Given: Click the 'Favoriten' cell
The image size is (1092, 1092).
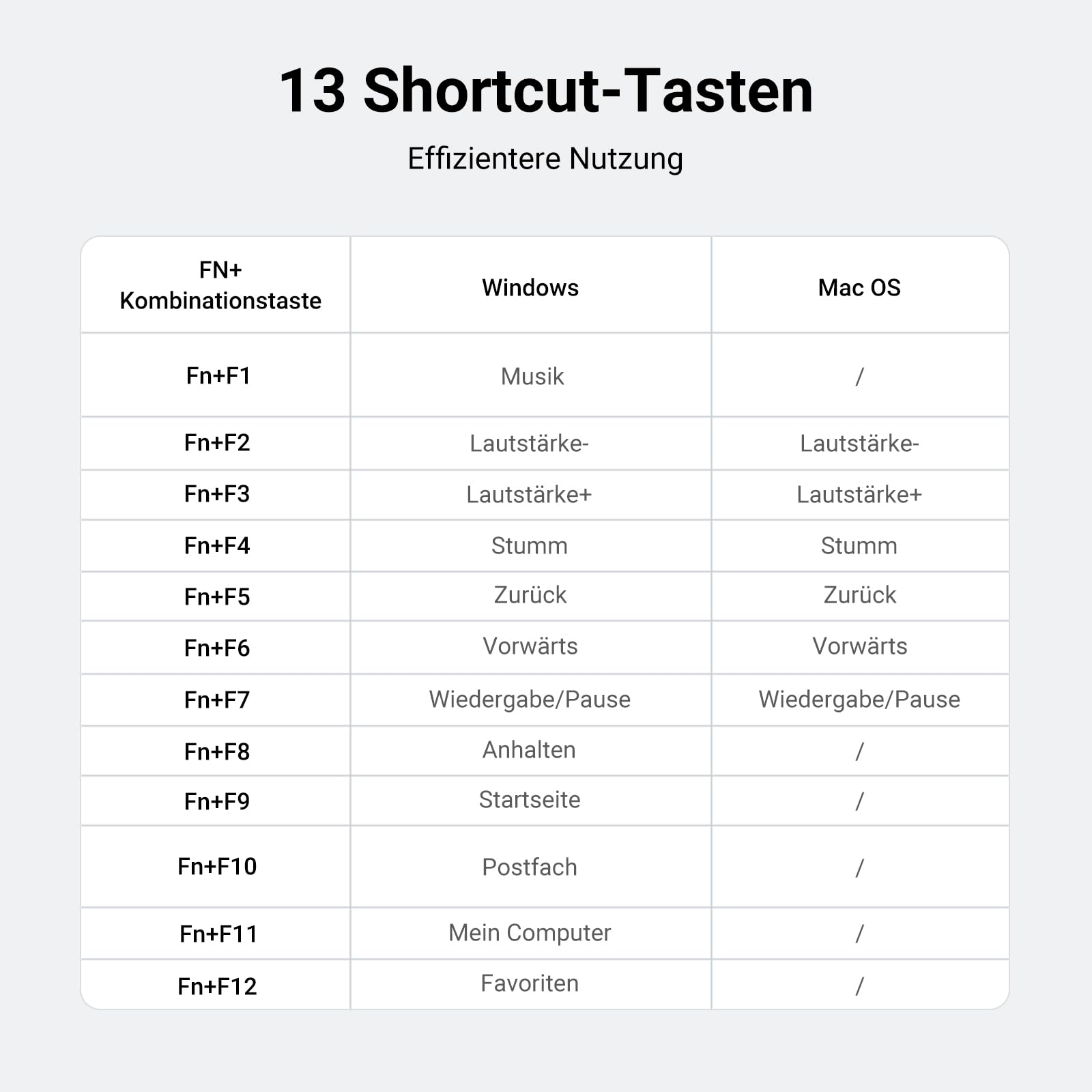Looking at the screenshot, I should pyautogui.click(x=530, y=983).
